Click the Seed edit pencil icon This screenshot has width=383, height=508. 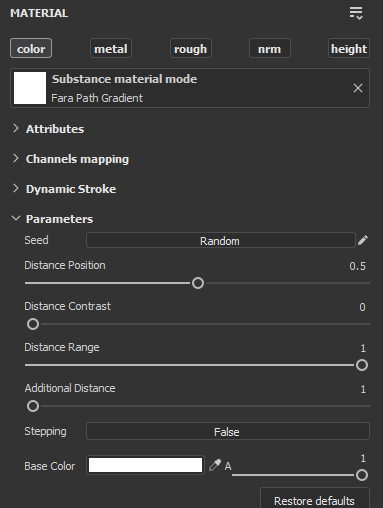point(363,240)
